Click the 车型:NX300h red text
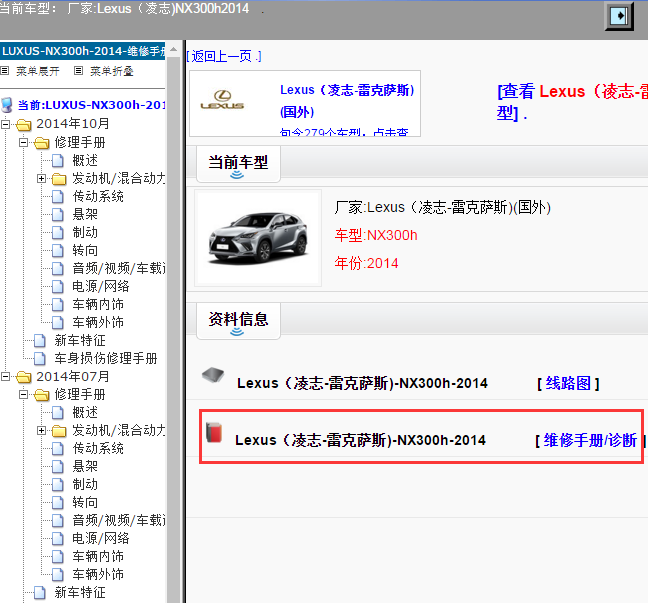 point(376,236)
